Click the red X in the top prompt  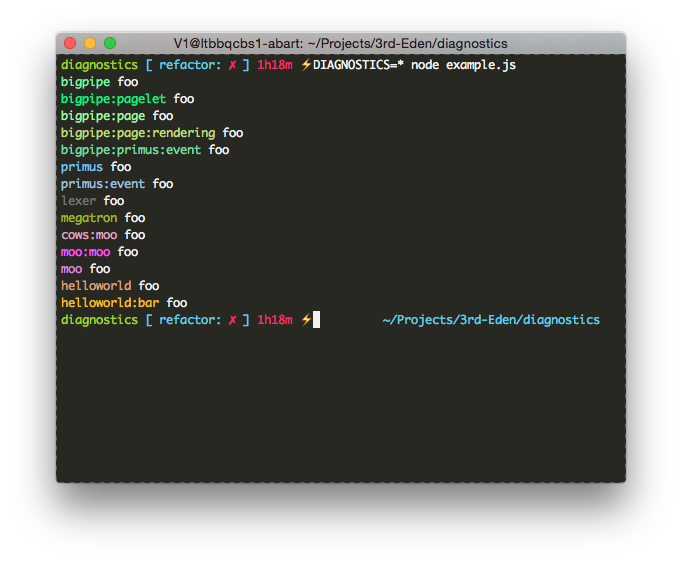(x=232, y=65)
